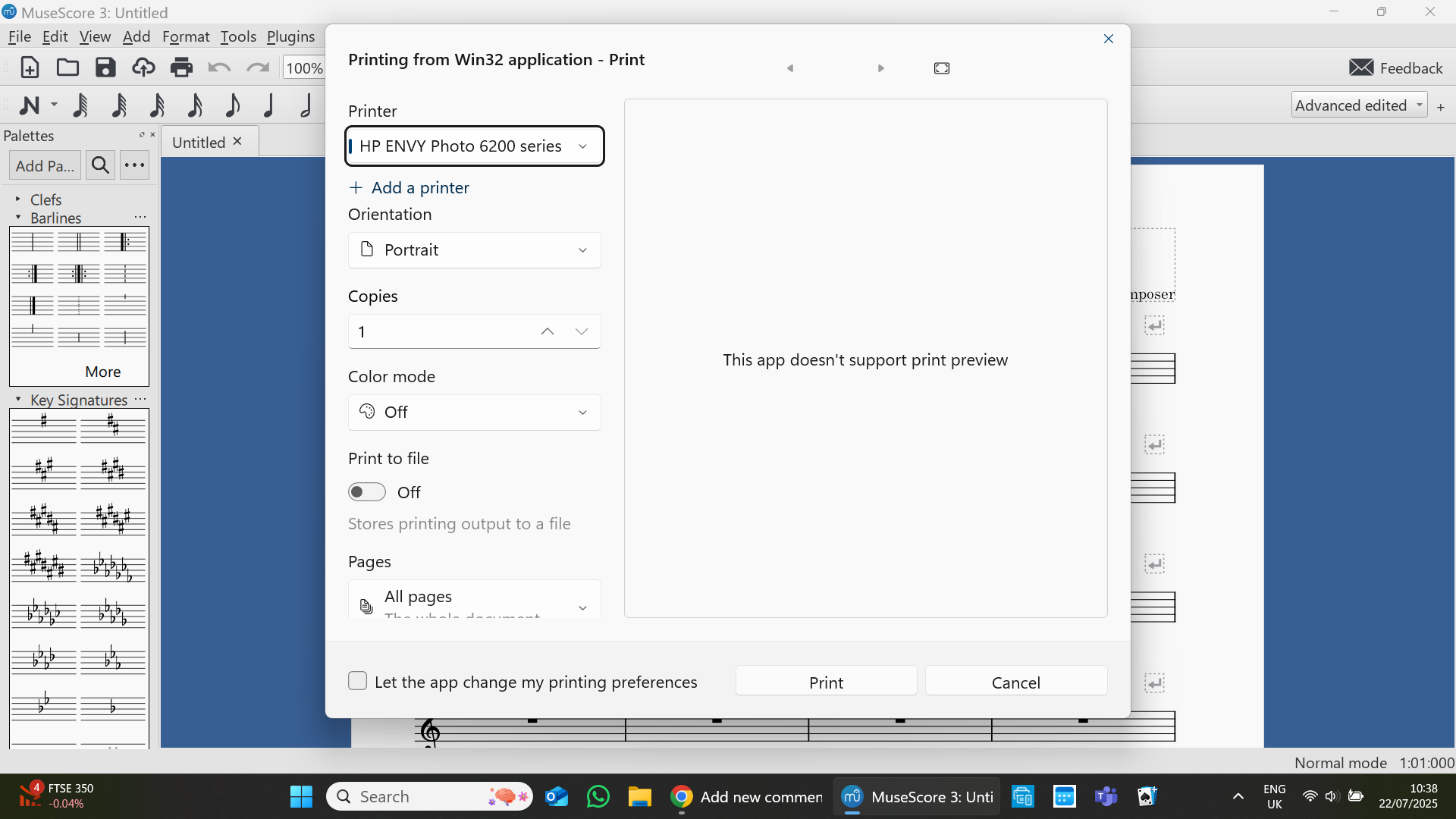Open the Format menu

click(186, 36)
